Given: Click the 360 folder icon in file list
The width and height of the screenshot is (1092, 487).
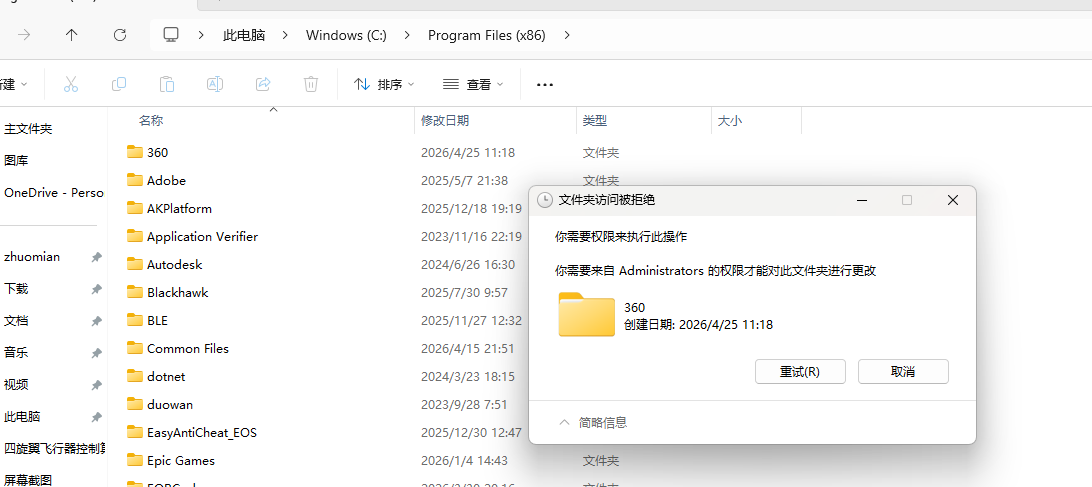Looking at the screenshot, I should point(134,152).
